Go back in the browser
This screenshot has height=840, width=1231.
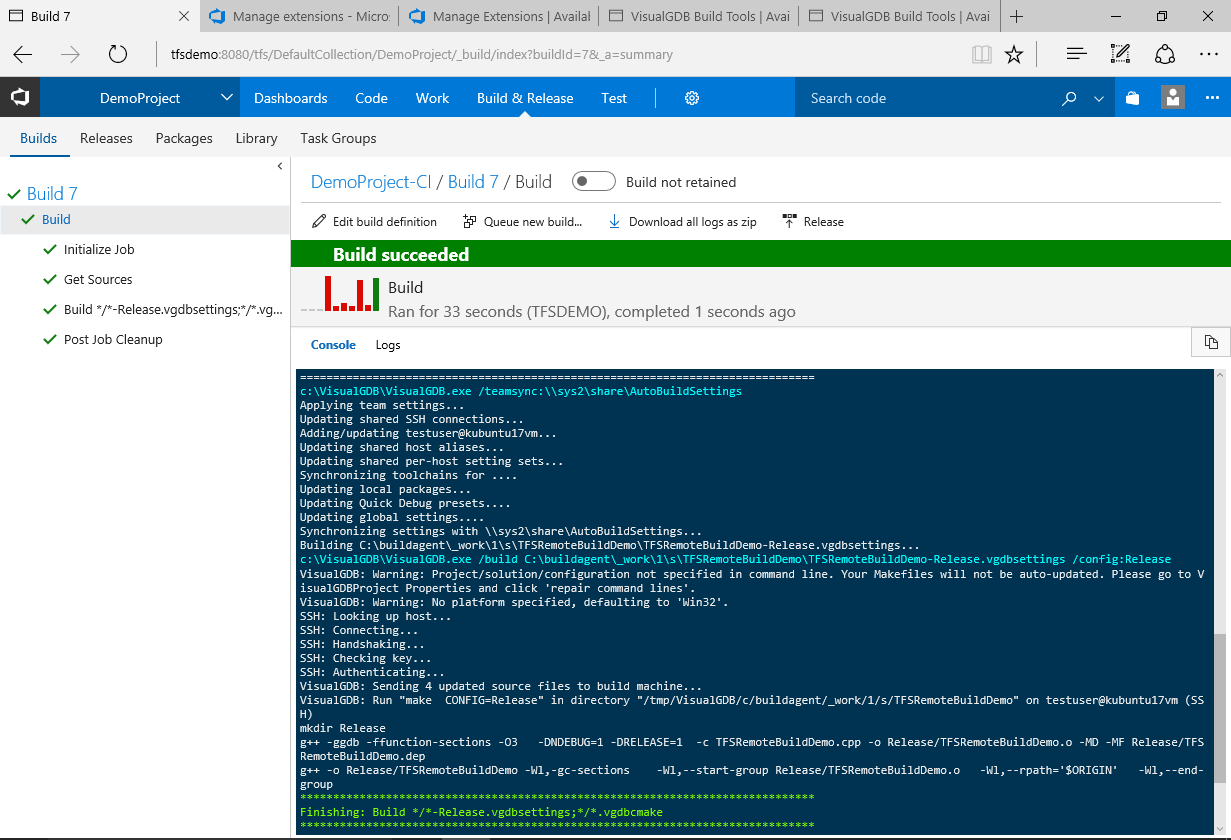(23, 55)
